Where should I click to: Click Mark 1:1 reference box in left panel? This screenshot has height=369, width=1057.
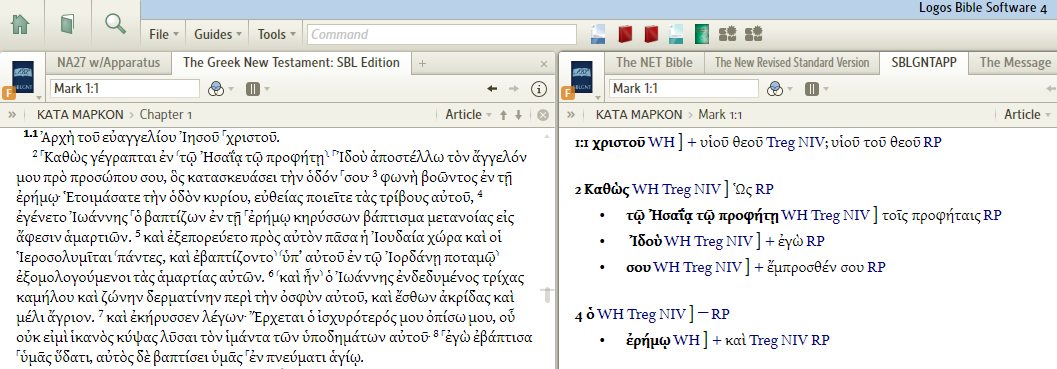coord(125,88)
